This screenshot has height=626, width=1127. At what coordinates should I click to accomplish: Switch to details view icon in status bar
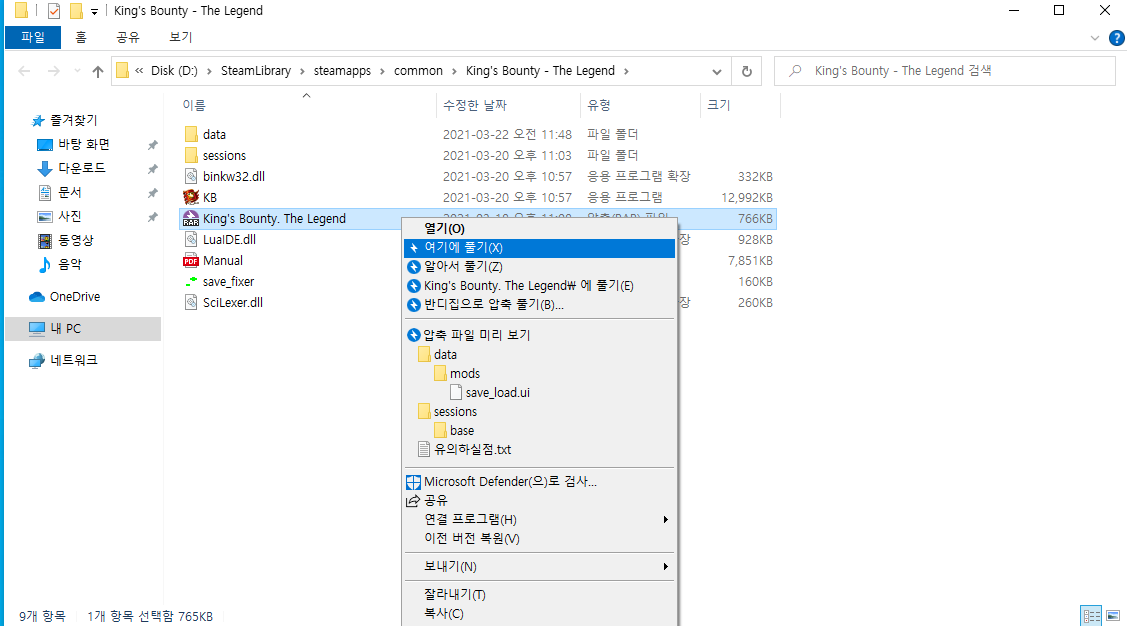coord(1091,616)
